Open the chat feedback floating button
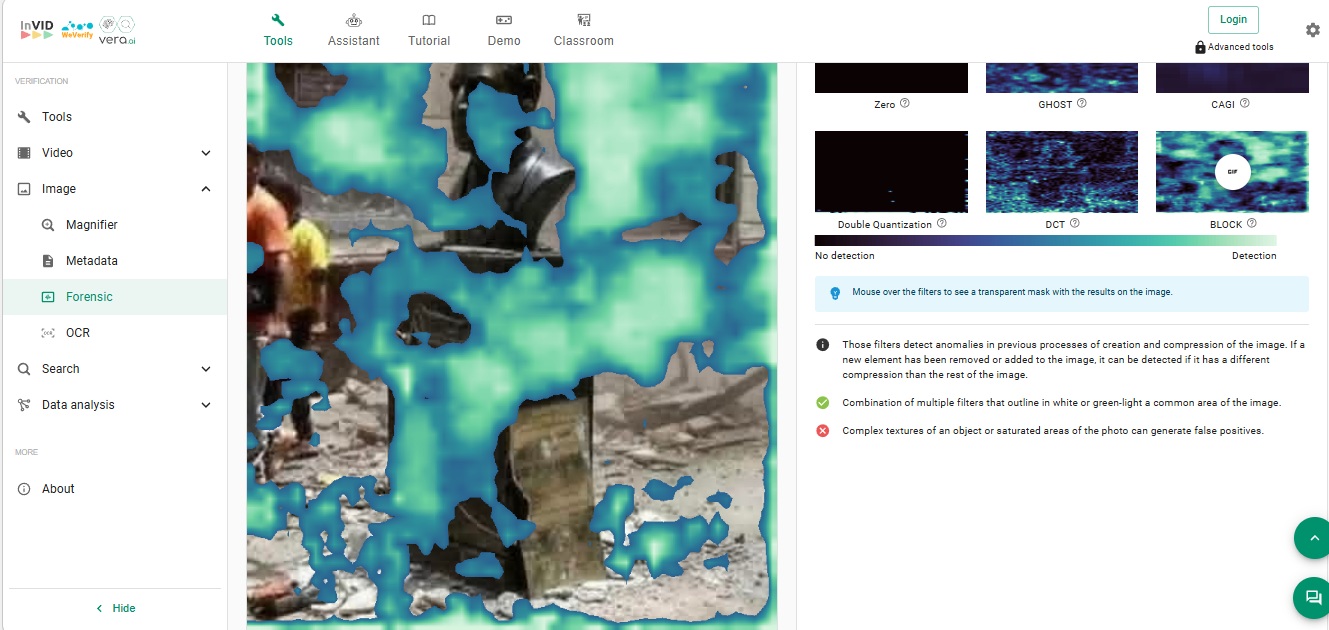 coord(1312,597)
